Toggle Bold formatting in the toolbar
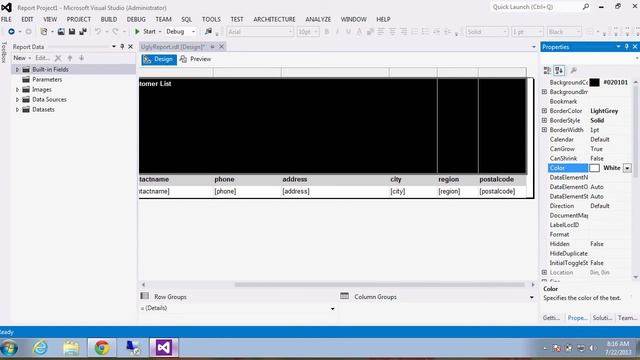 327,31
